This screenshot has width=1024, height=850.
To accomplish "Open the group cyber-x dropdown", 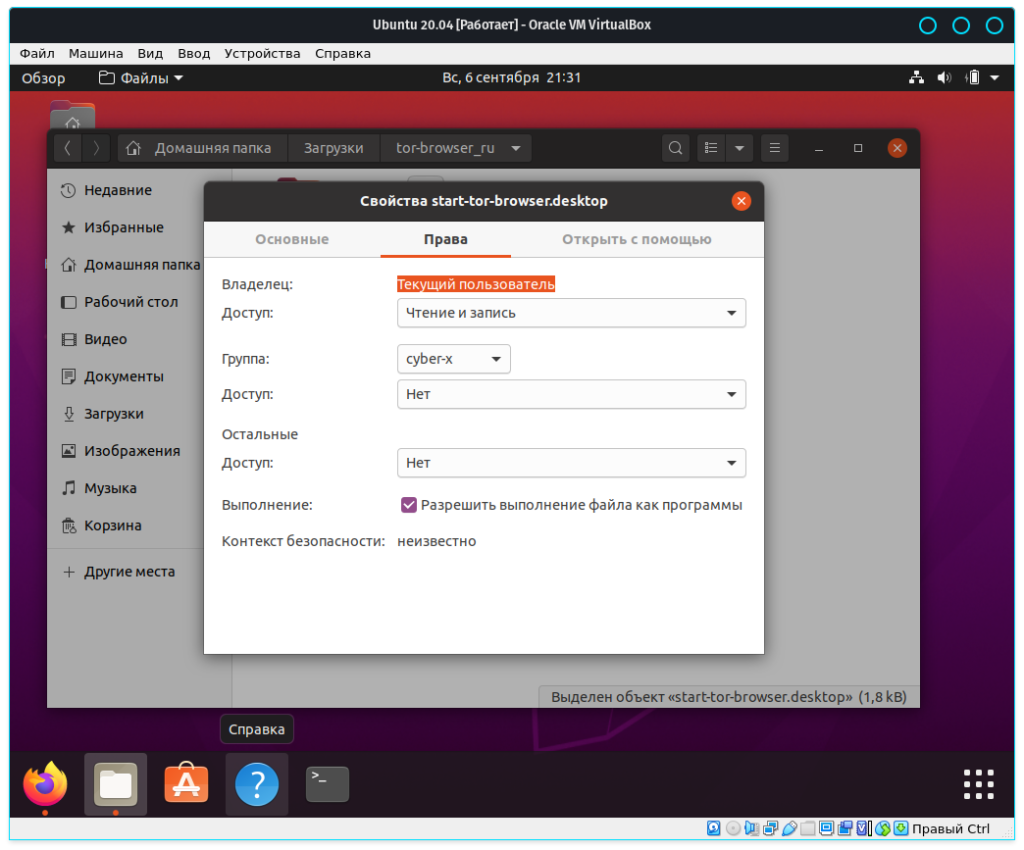I will 453,359.
